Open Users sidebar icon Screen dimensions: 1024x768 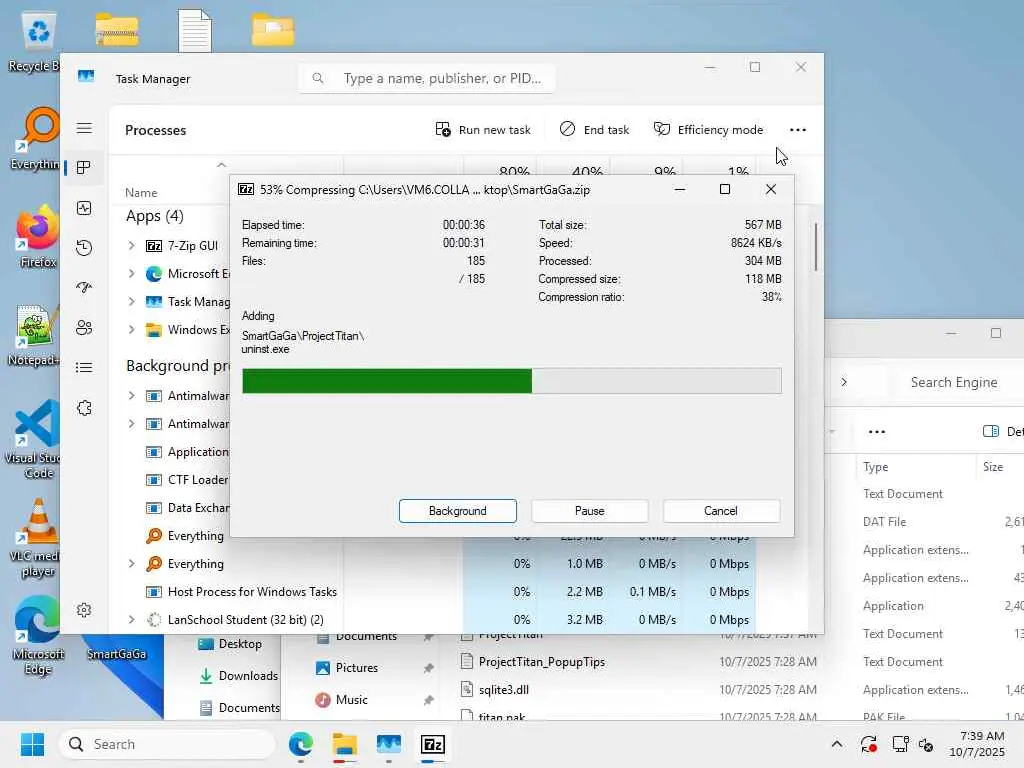click(84, 328)
